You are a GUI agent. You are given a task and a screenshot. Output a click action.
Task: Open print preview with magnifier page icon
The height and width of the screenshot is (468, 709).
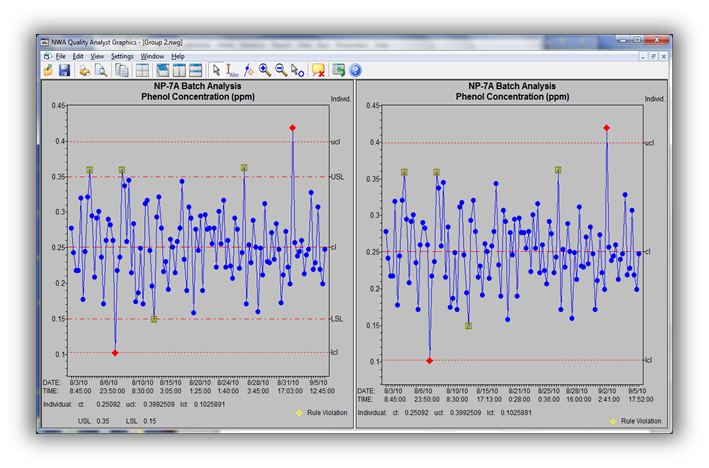(101, 70)
